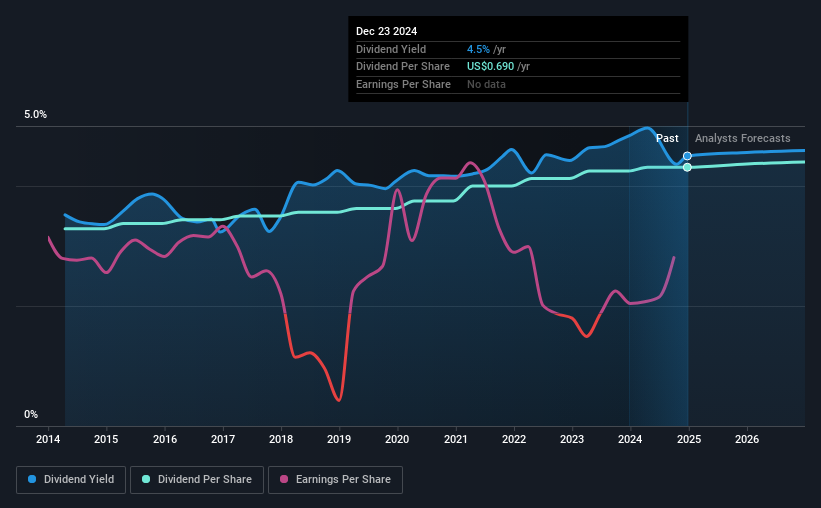
Task: Click the 0% y-axis label
Action: tap(31, 414)
